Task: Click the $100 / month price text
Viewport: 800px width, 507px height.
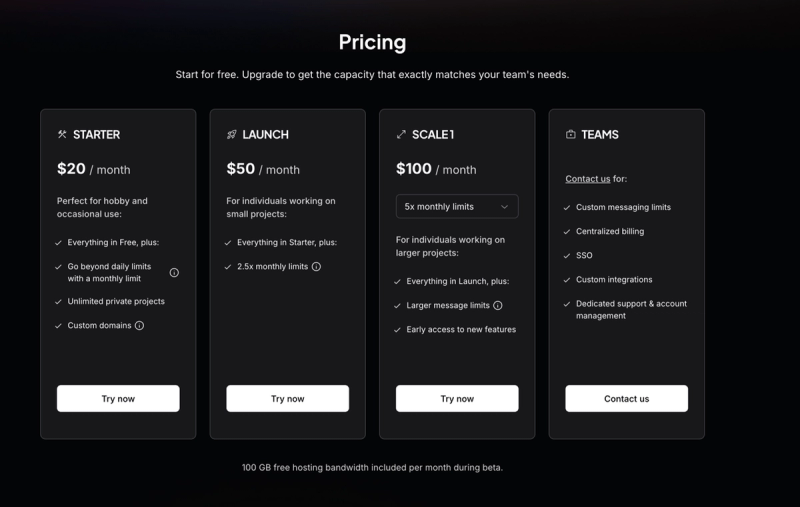Action: click(x=436, y=169)
